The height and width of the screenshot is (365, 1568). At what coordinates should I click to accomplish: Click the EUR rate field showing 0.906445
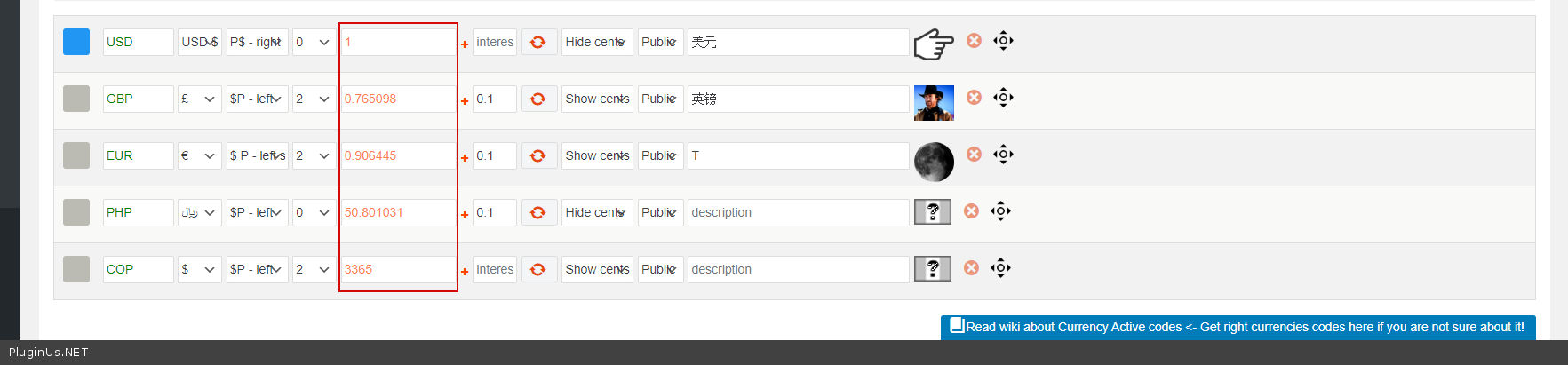coord(397,155)
